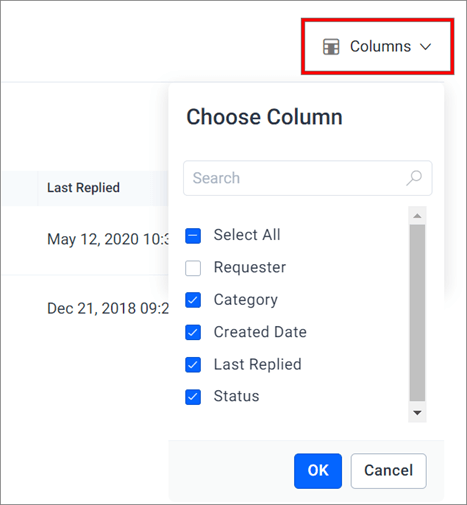The height and width of the screenshot is (505, 467).
Task: Select the May 12, 2020 date cell
Action: tap(108, 239)
